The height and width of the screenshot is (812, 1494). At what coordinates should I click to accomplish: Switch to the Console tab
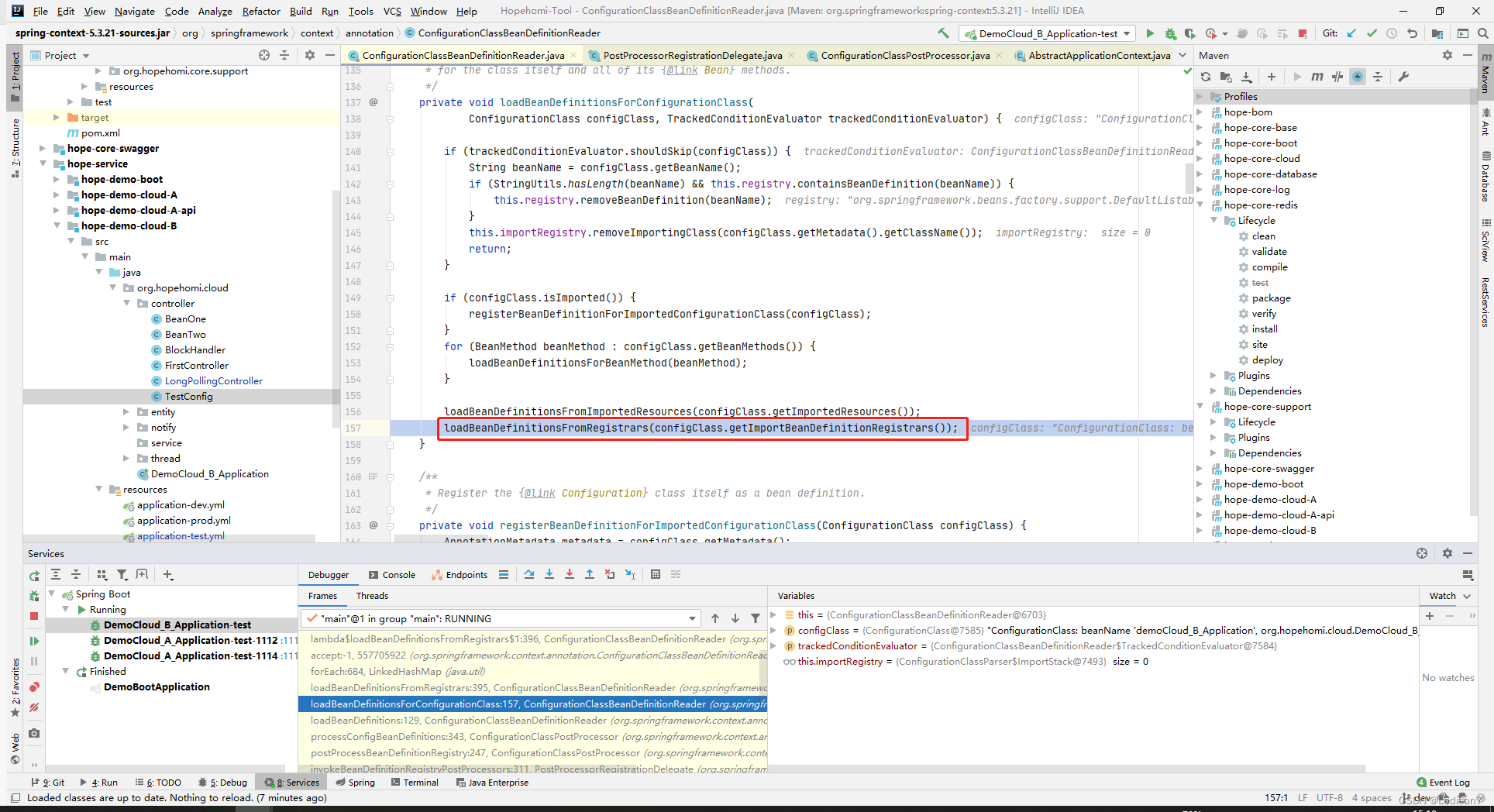[x=392, y=575]
